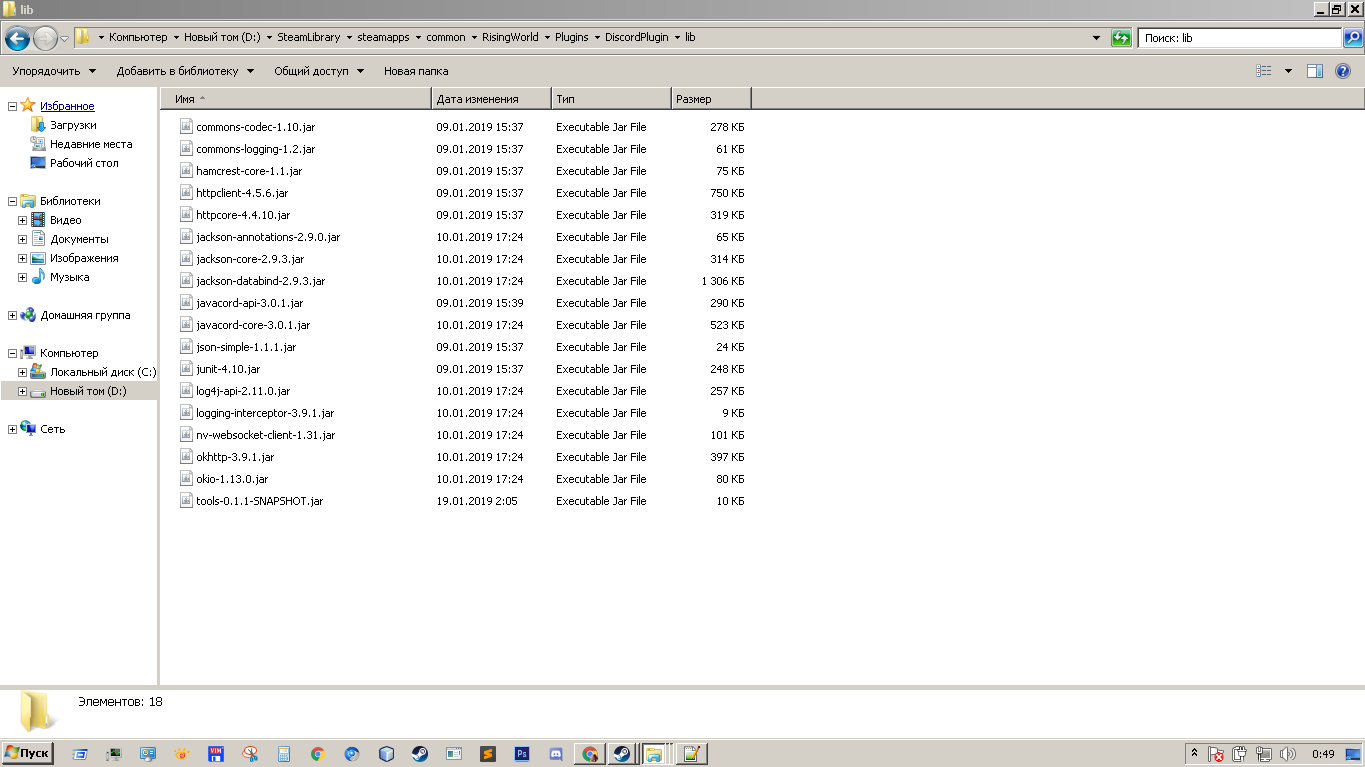The height and width of the screenshot is (767, 1365).
Task: Open the view options dropdown arrow
Action: (x=1288, y=71)
